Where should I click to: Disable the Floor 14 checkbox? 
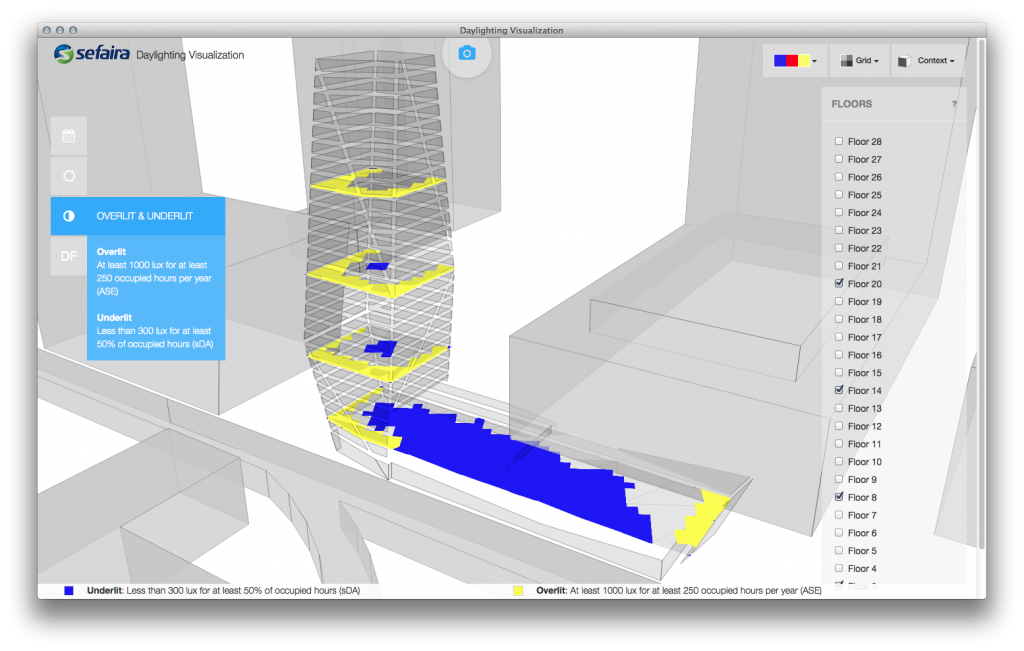click(839, 390)
